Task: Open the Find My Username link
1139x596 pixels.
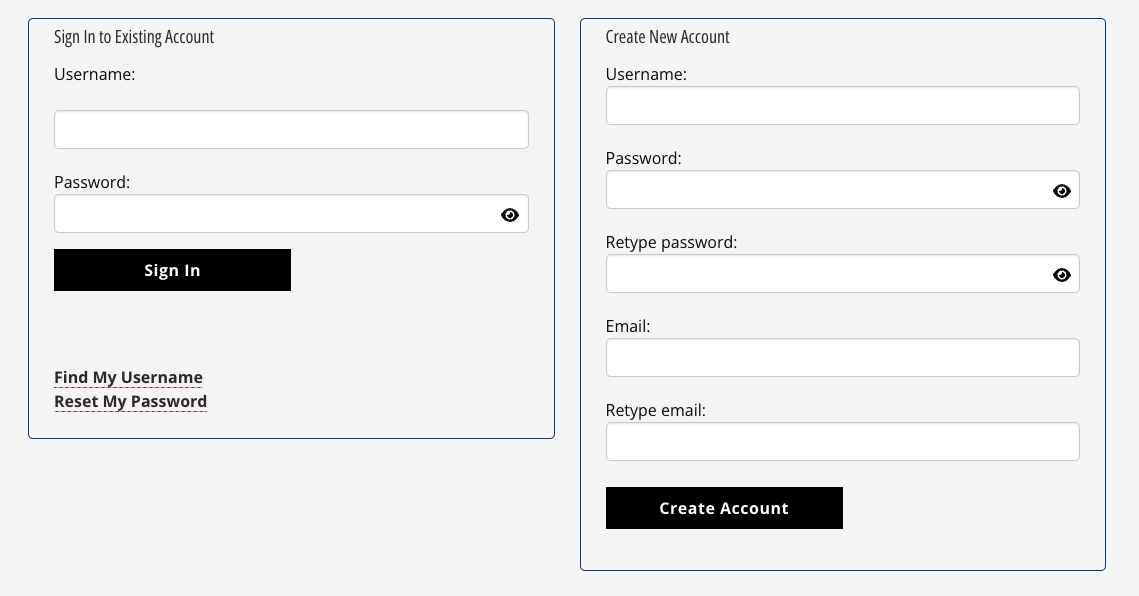Action: [x=128, y=377]
